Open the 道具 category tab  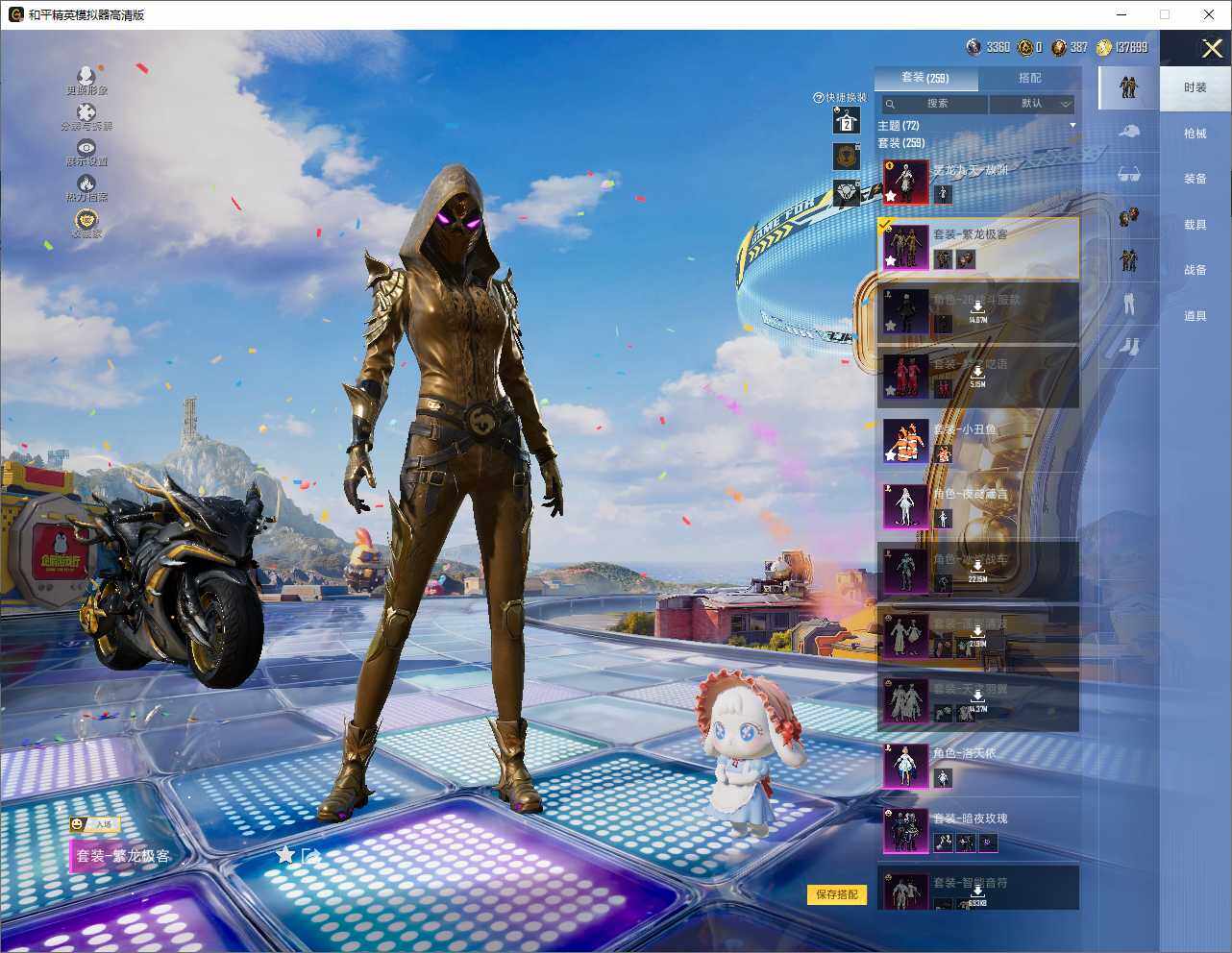click(x=1195, y=316)
